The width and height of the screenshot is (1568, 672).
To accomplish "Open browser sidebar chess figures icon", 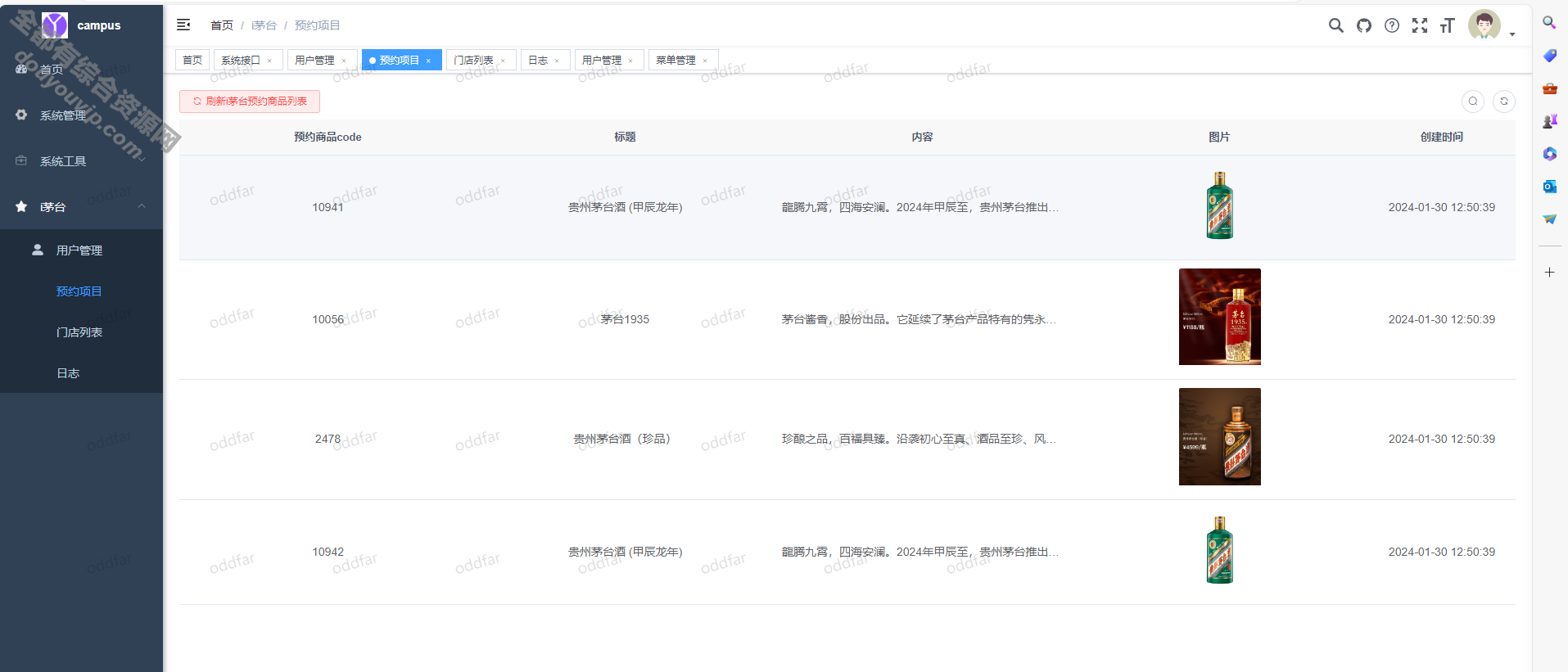I will click(x=1549, y=121).
